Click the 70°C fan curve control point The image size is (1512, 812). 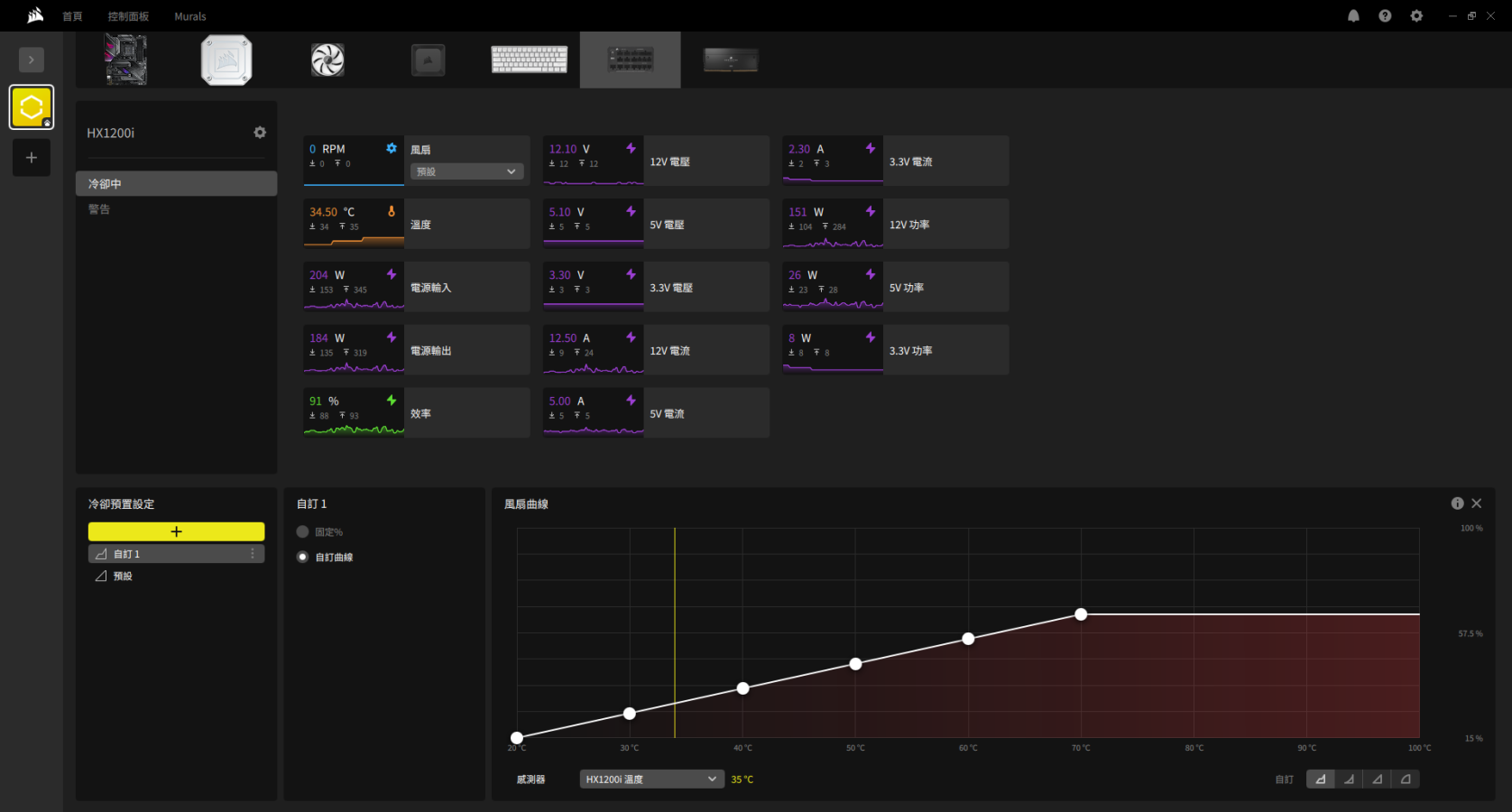(1081, 614)
